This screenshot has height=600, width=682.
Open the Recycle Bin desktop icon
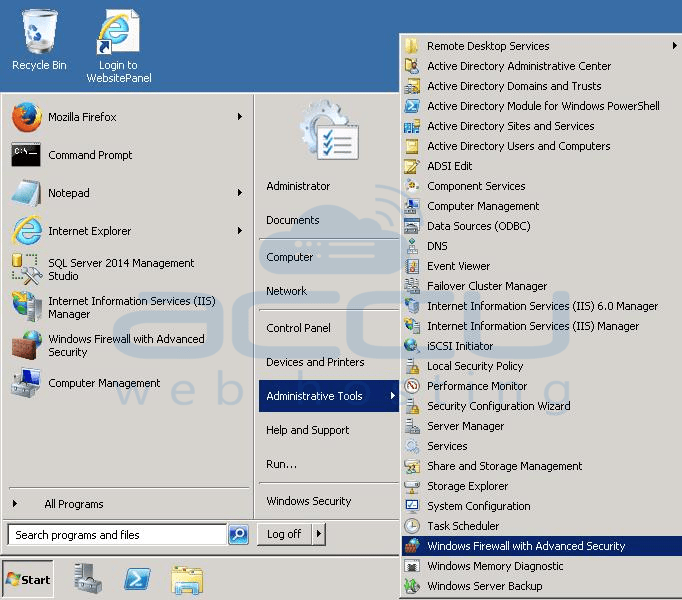pyautogui.click(x=39, y=40)
